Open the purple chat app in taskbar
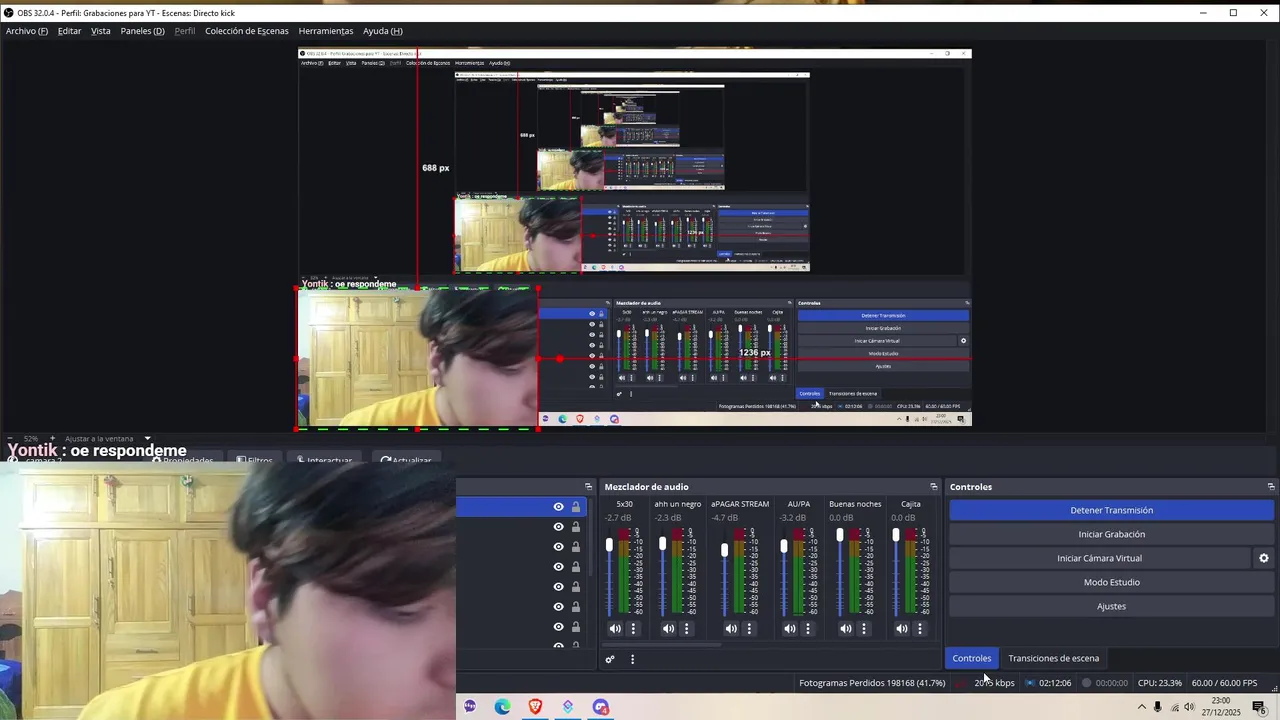This screenshot has height=720, width=1280. click(470, 707)
